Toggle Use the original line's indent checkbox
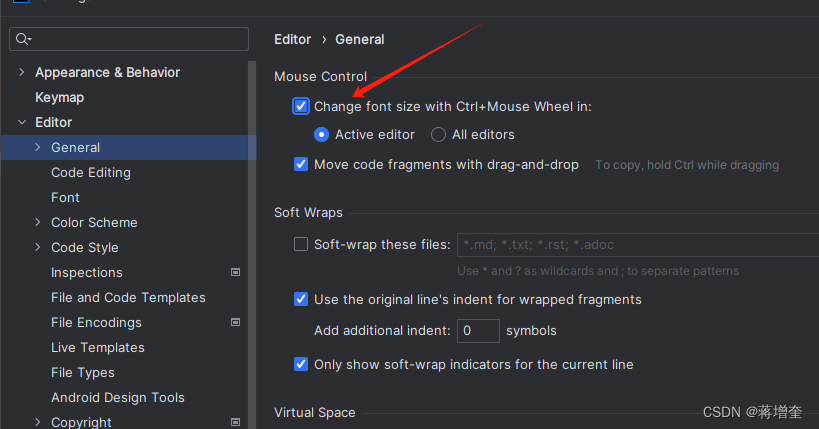This screenshot has height=429, width=819. (301, 299)
